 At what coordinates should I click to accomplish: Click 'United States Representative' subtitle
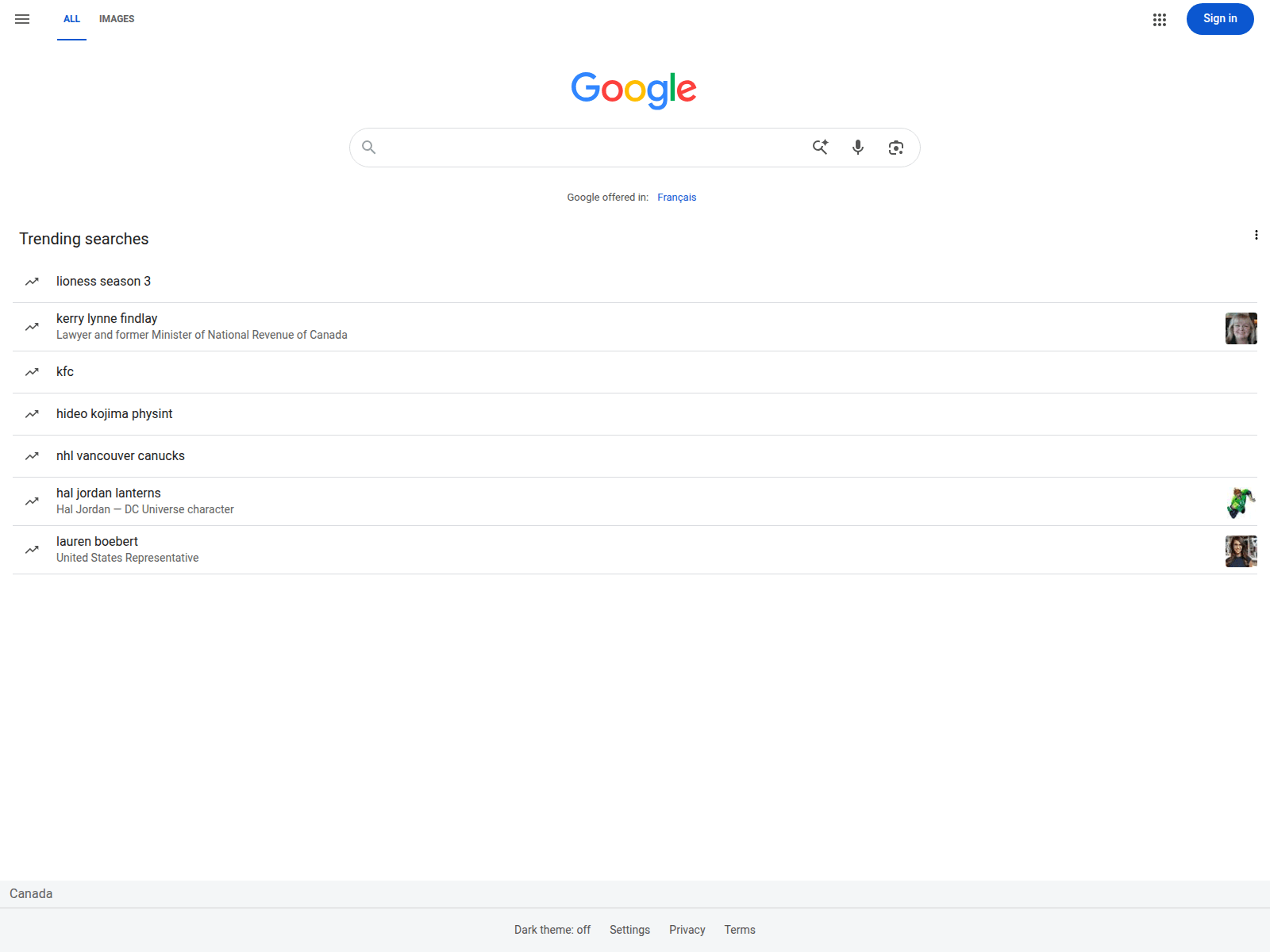[128, 559]
